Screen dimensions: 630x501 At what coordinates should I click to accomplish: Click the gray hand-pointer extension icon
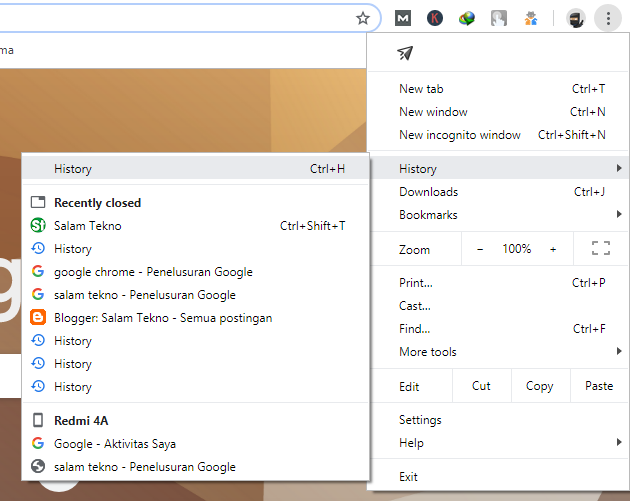click(499, 18)
